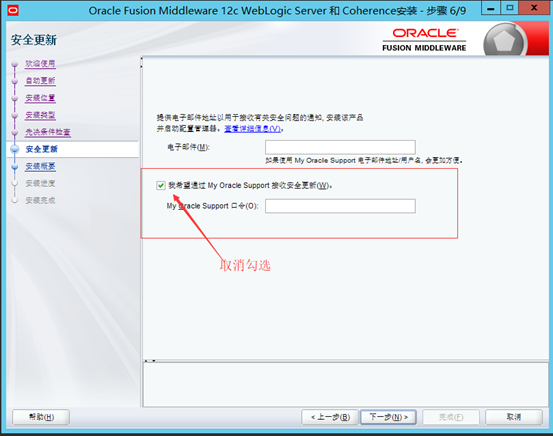The image size is (553, 436).
Task: Open 帮助 help button
Action: pyautogui.click(x=41, y=417)
